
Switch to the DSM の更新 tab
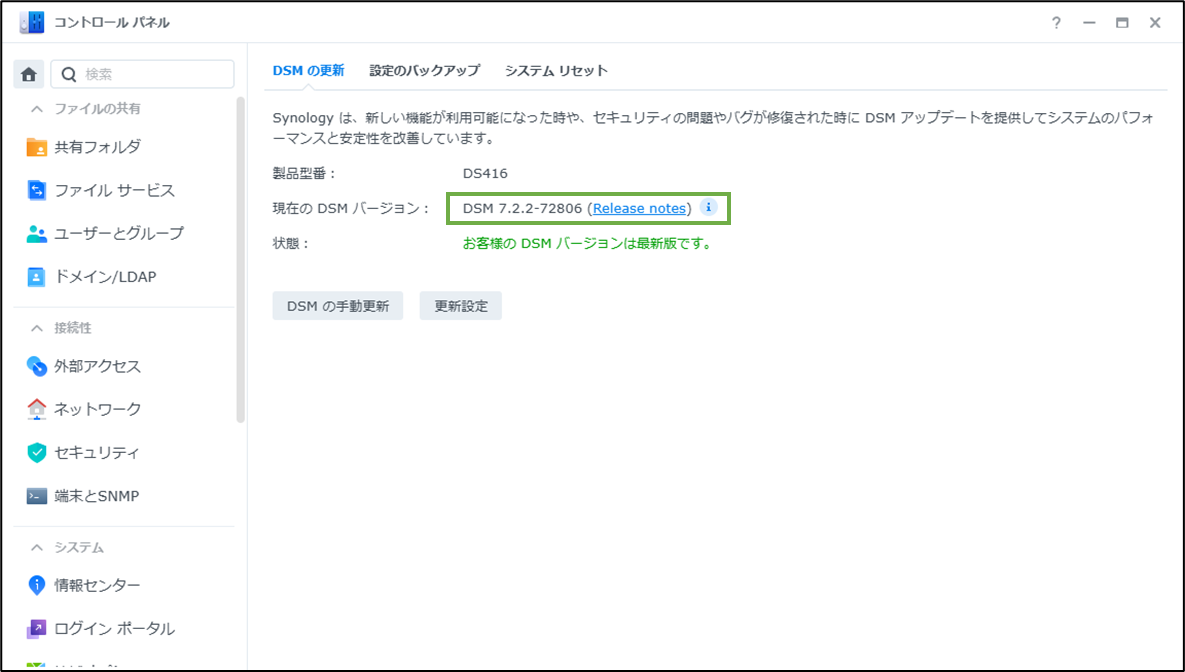point(308,70)
